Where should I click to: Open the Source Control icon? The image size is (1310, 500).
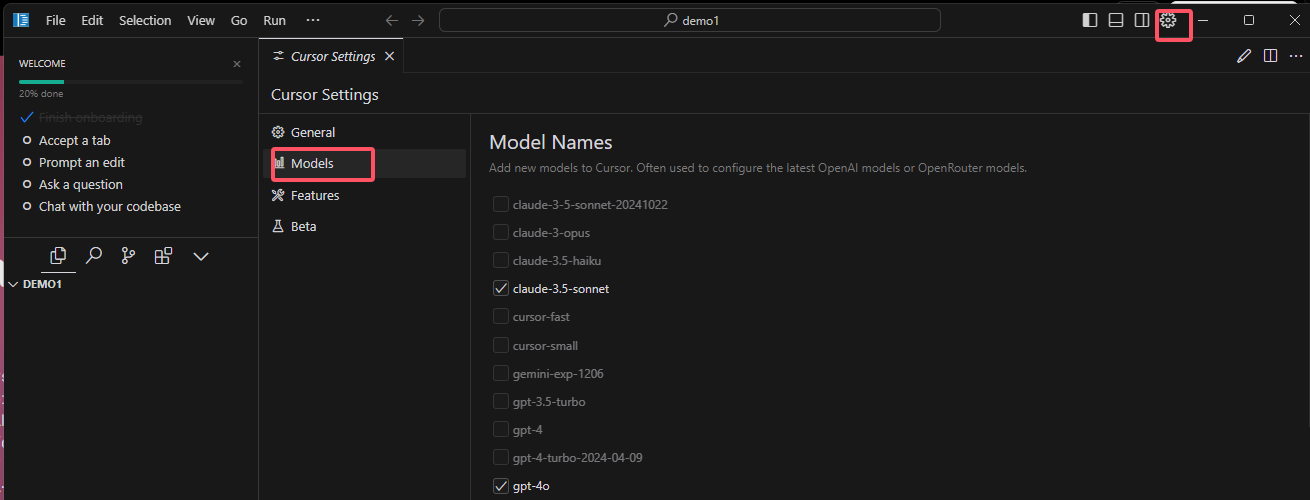(128, 256)
